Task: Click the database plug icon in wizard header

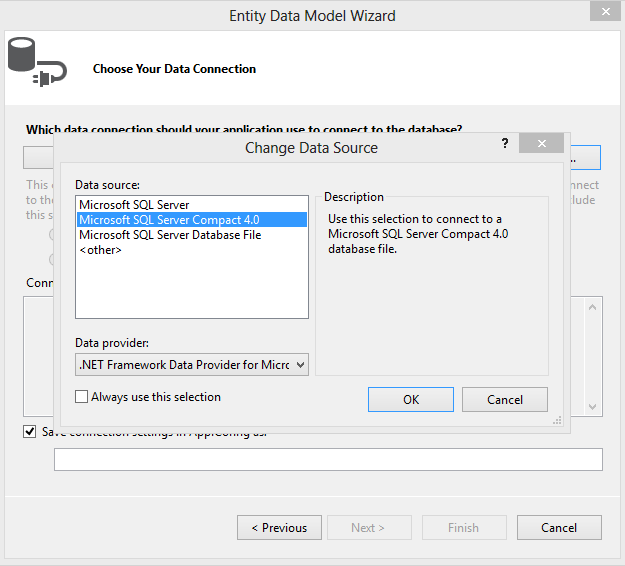Action: click(x=36, y=62)
